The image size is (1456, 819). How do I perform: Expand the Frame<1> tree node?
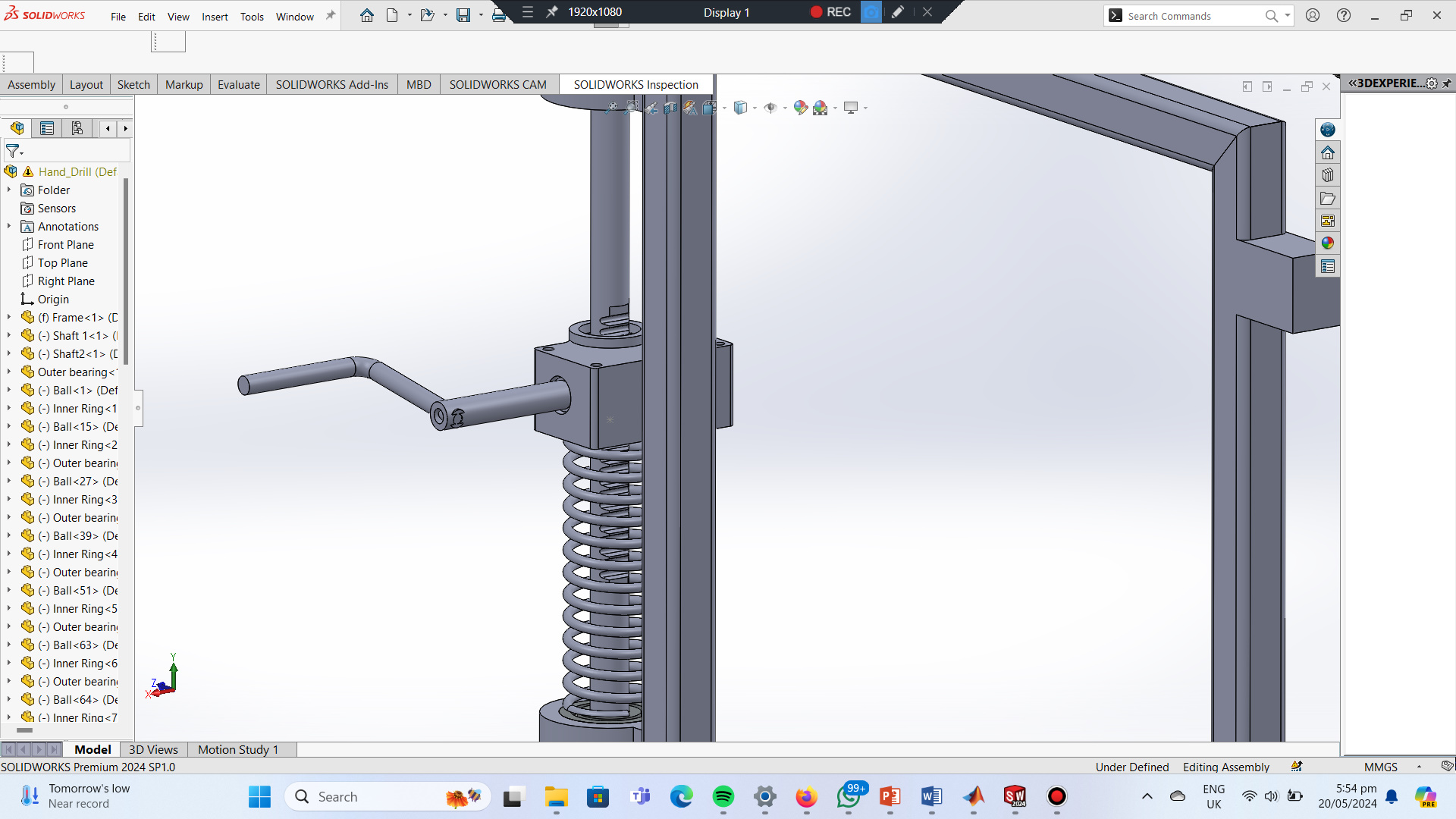click(x=9, y=318)
